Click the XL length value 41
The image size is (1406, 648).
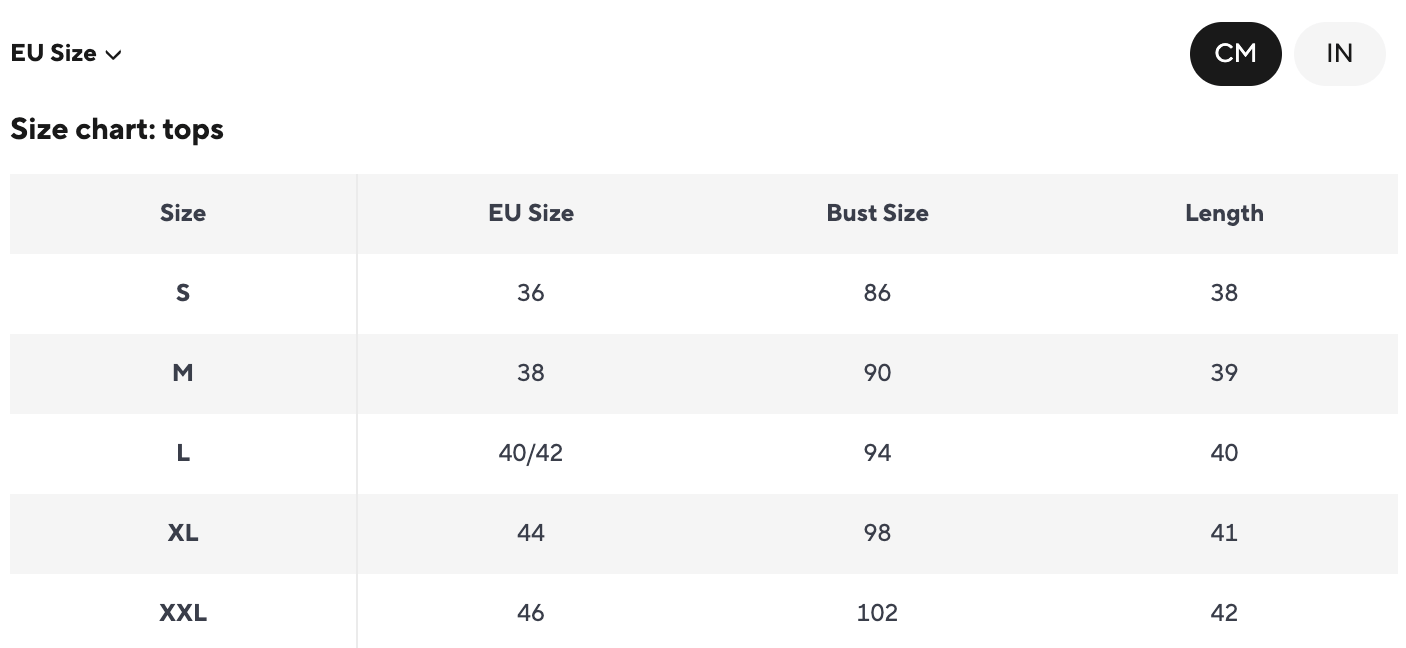(1224, 533)
